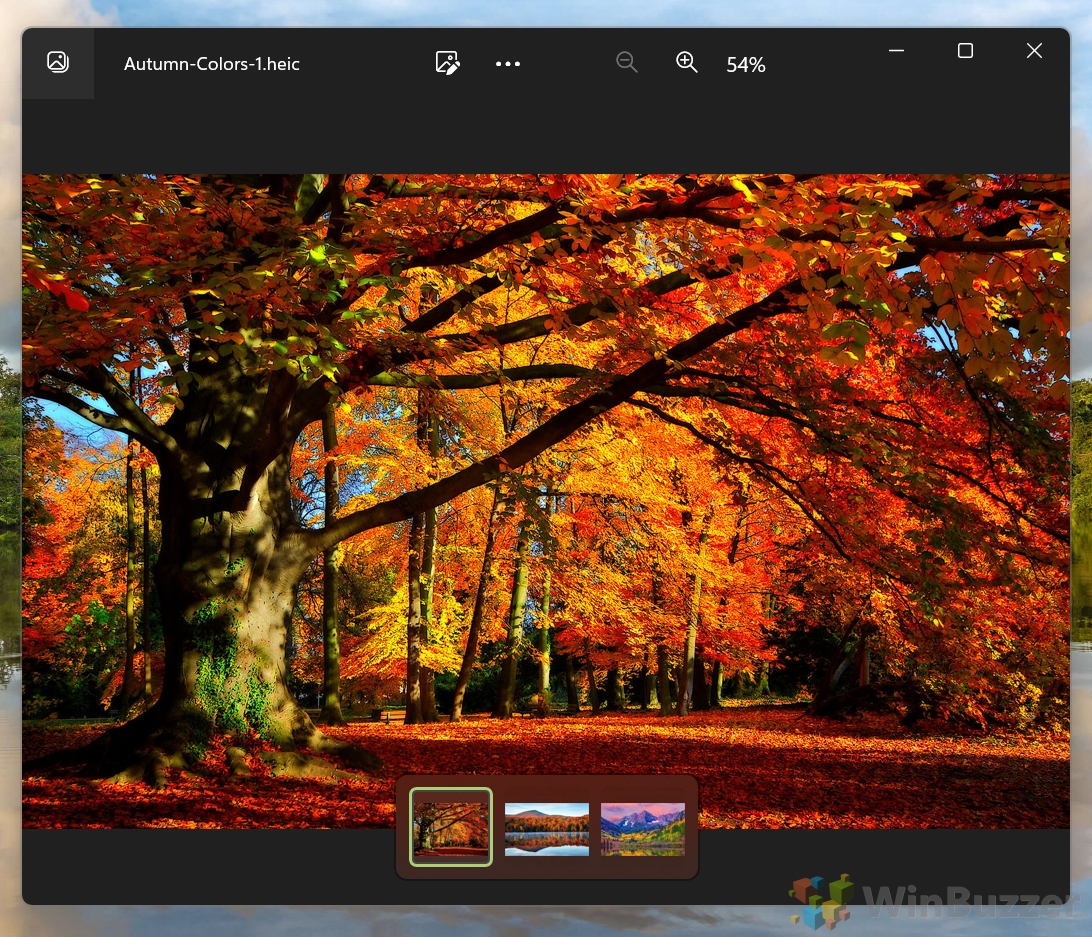1092x937 pixels.
Task: Zoom in with the plus magnifier
Action: click(687, 62)
